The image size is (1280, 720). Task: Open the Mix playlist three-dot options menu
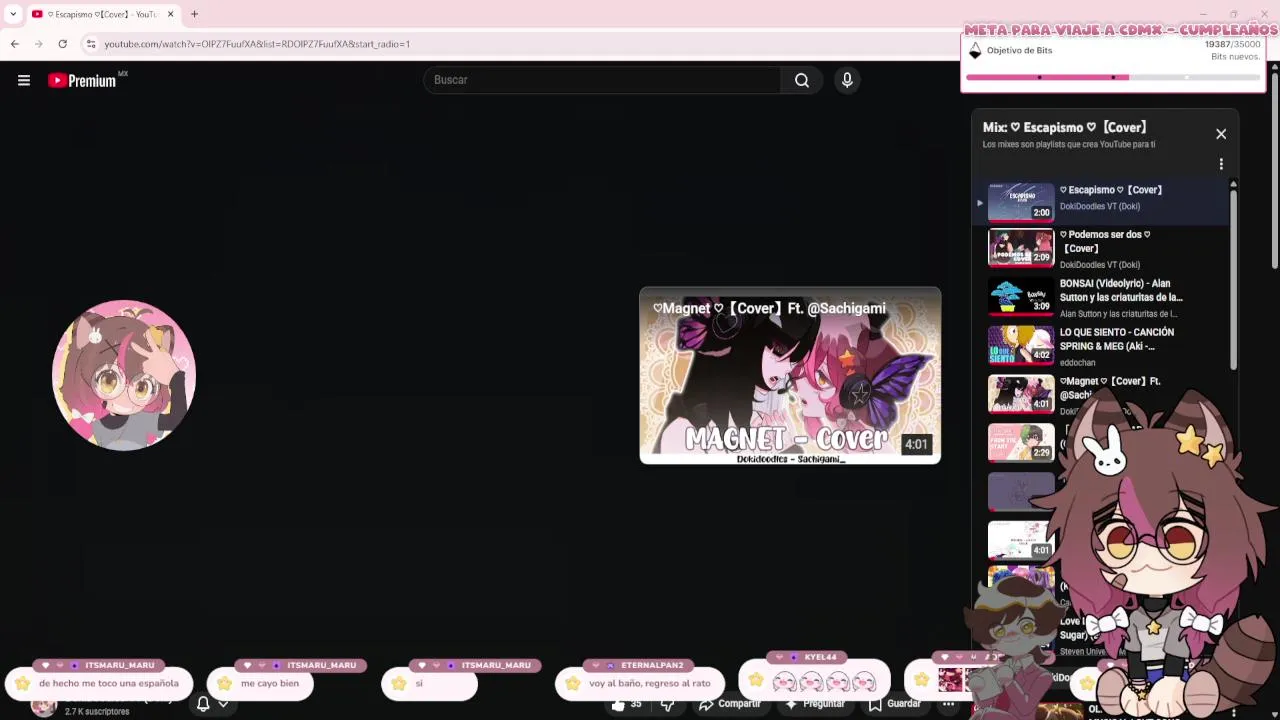click(x=1221, y=164)
